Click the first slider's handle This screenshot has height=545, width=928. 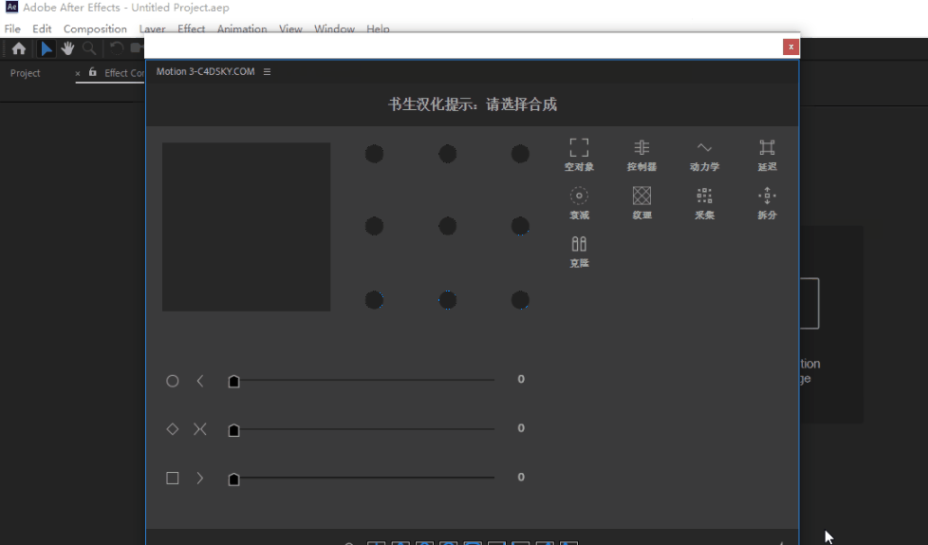point(234,382)
